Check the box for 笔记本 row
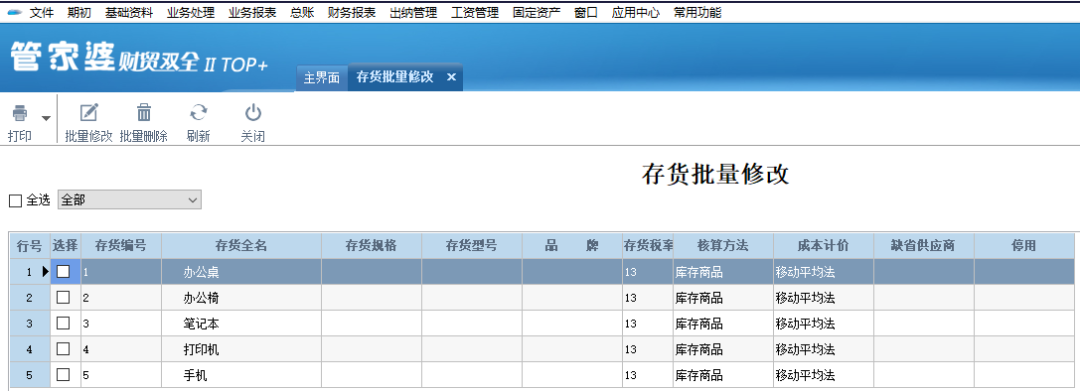Image resolution: width=1080 pixels, height=391 pixels. pyautogui.click(x=63, y=324)
